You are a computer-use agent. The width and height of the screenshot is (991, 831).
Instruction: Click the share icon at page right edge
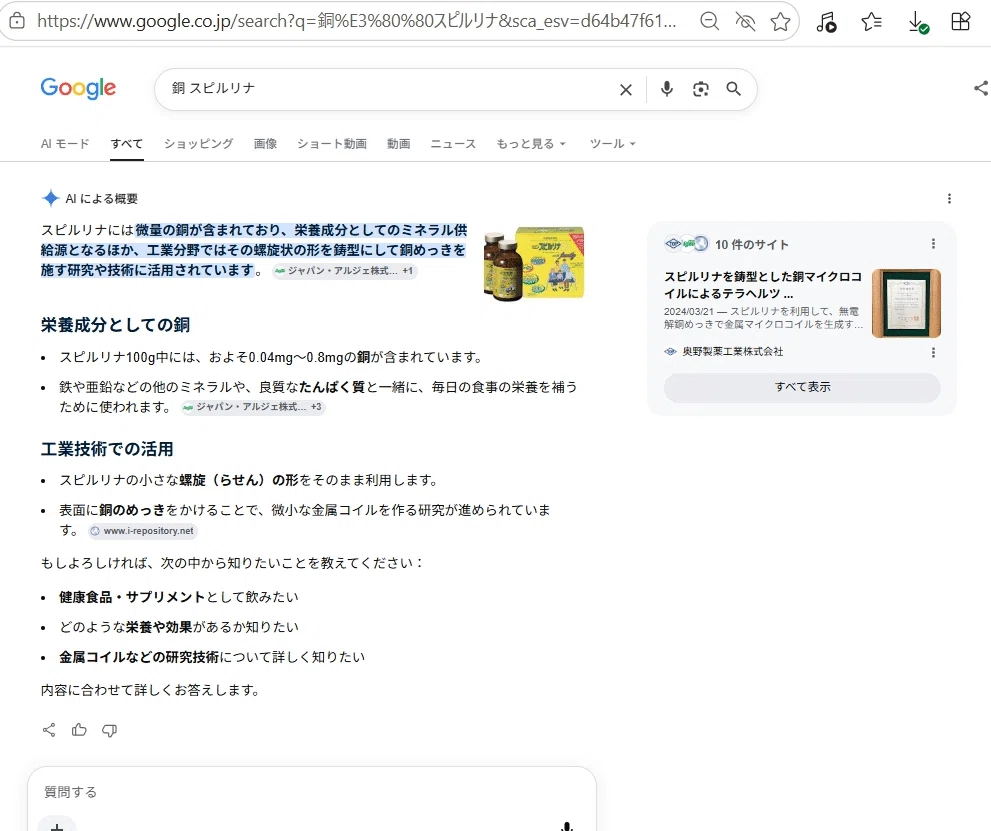[x=982, y=88]
